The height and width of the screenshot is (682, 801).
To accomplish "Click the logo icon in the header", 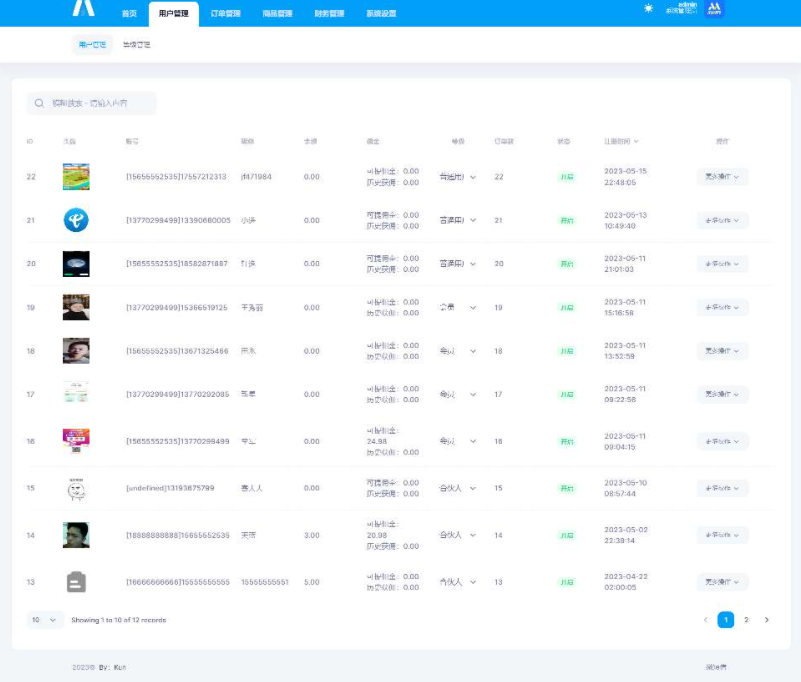I will (83, 8).
